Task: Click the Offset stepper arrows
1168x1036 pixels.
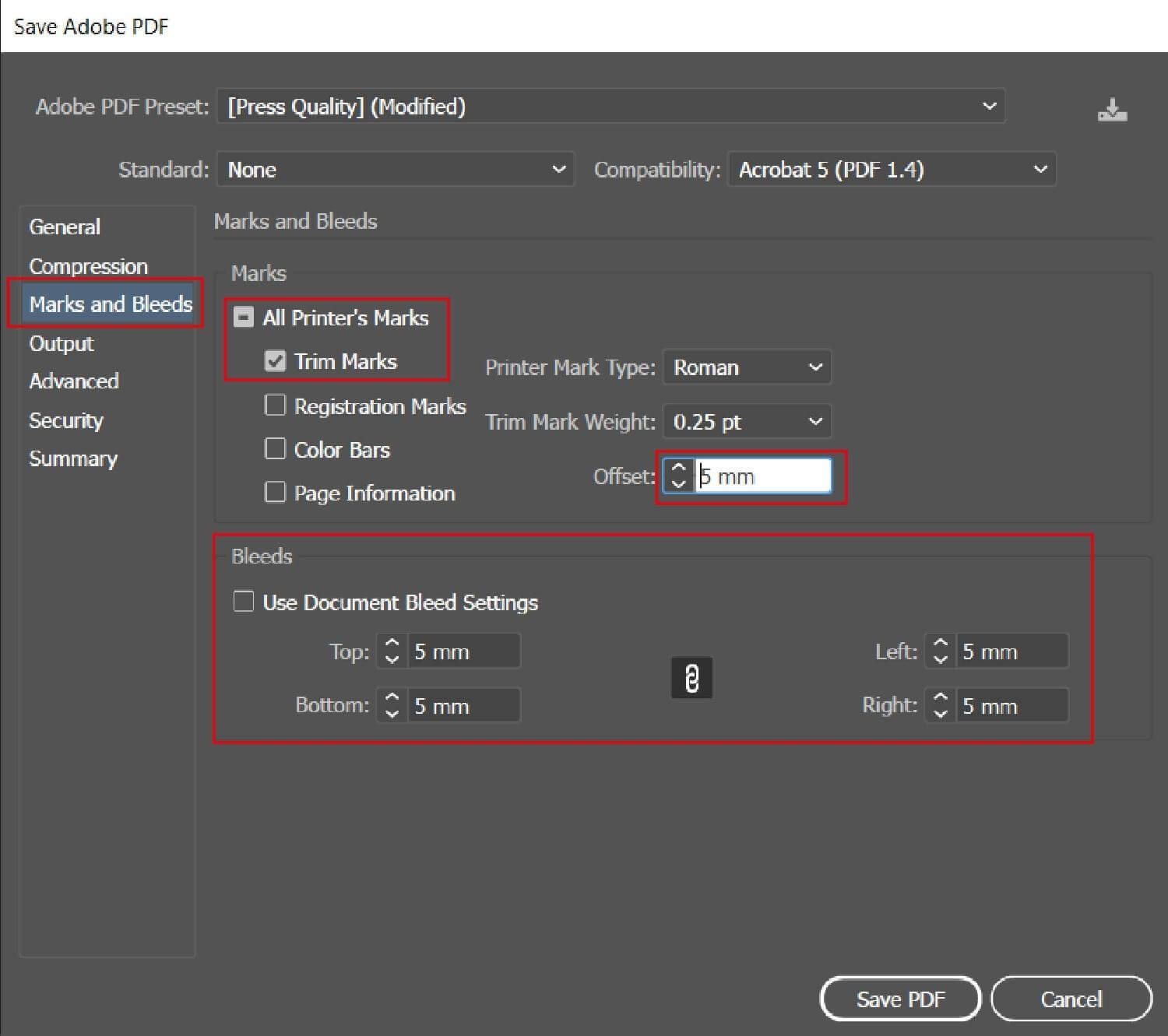Action: 678,476
